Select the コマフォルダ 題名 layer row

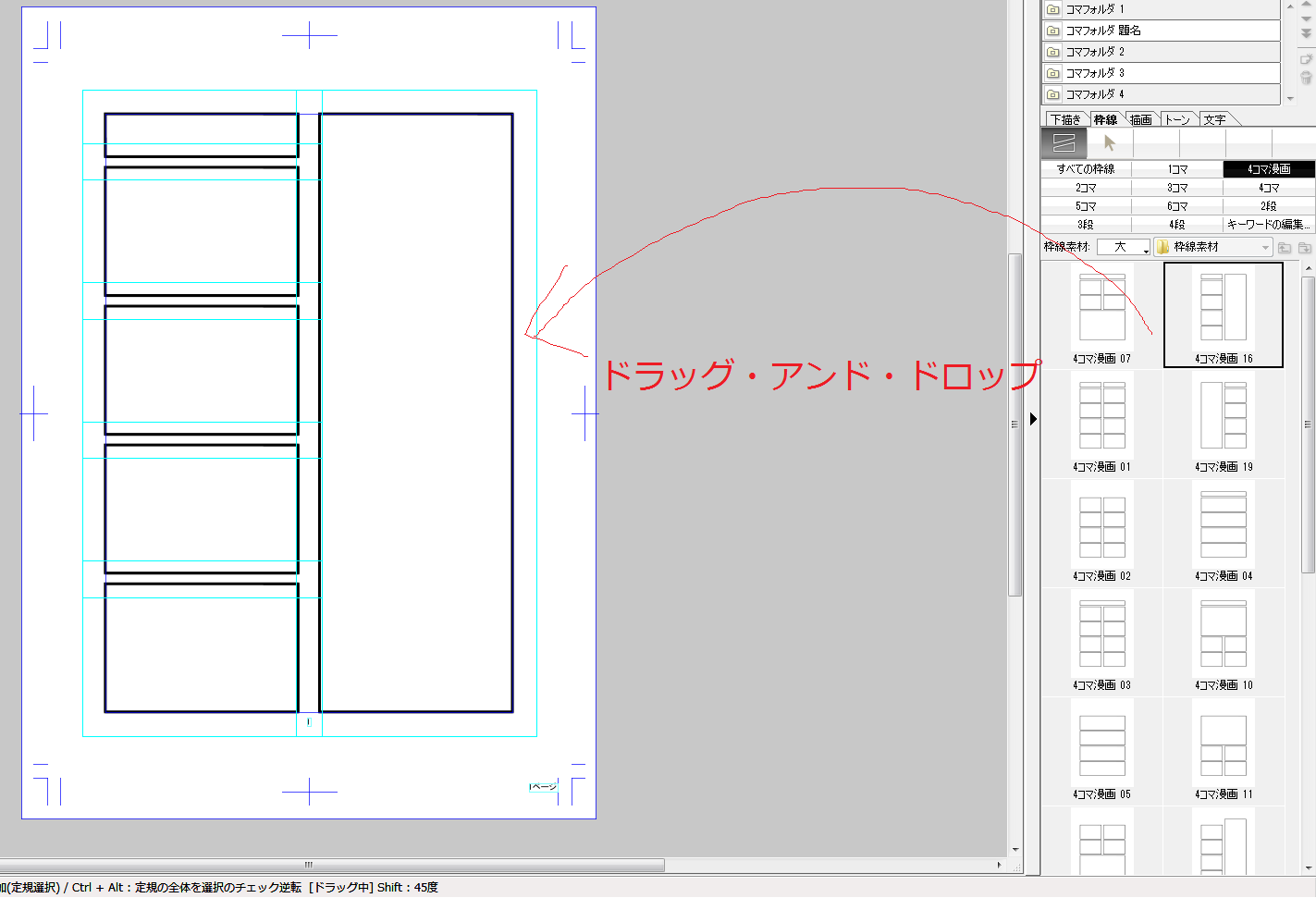[1161, 31]
